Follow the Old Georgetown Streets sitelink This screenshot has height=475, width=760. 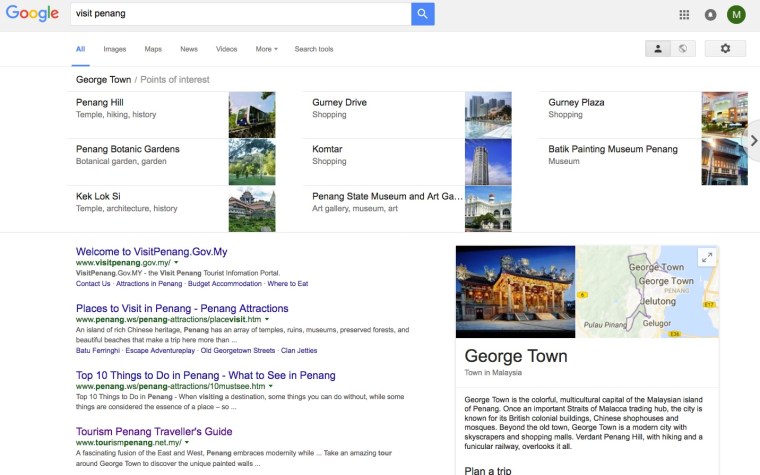pyautogui.click(x=238, y=350)
